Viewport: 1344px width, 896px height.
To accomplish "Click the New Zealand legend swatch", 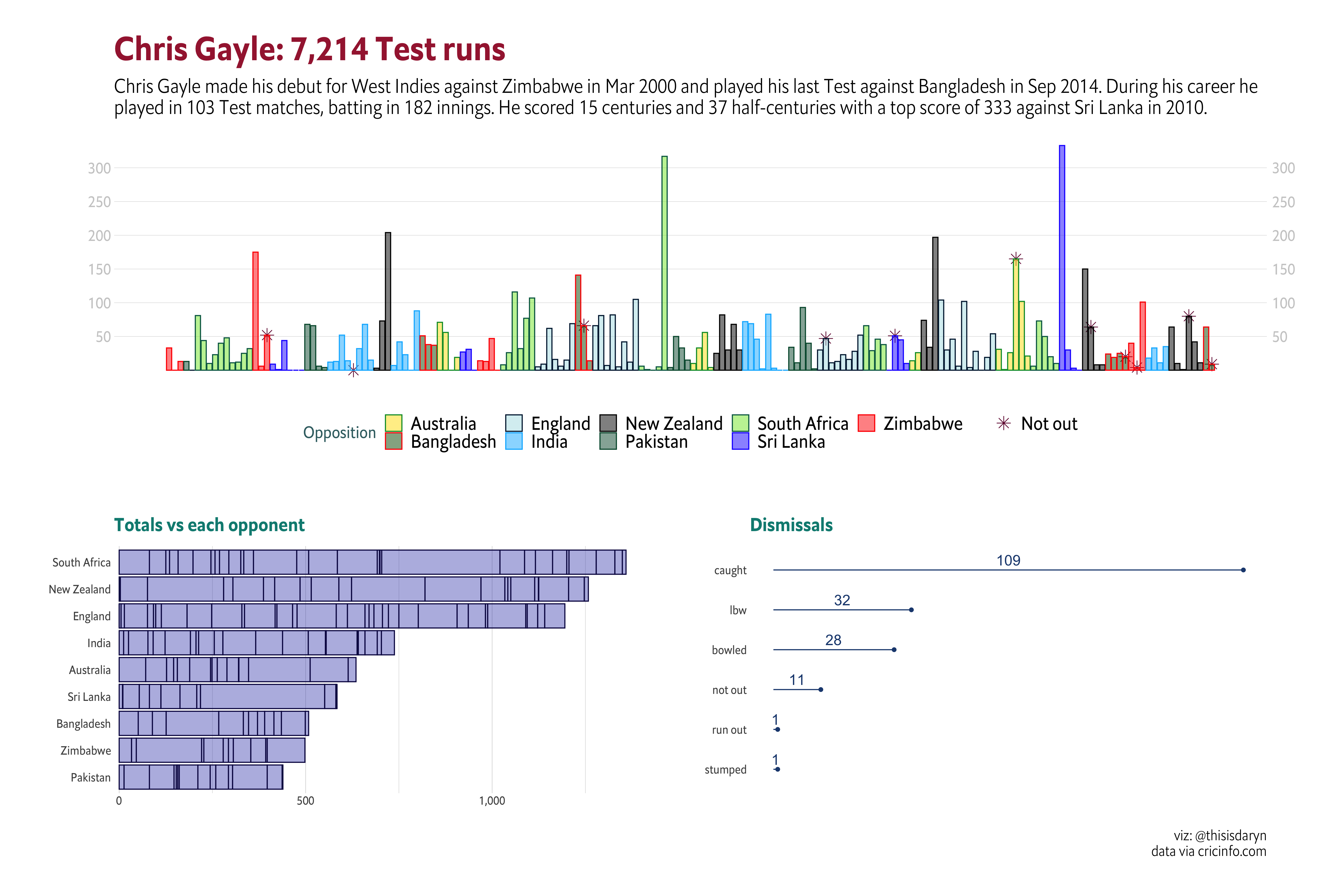I will pyautogui.click(x=608, y=423).
